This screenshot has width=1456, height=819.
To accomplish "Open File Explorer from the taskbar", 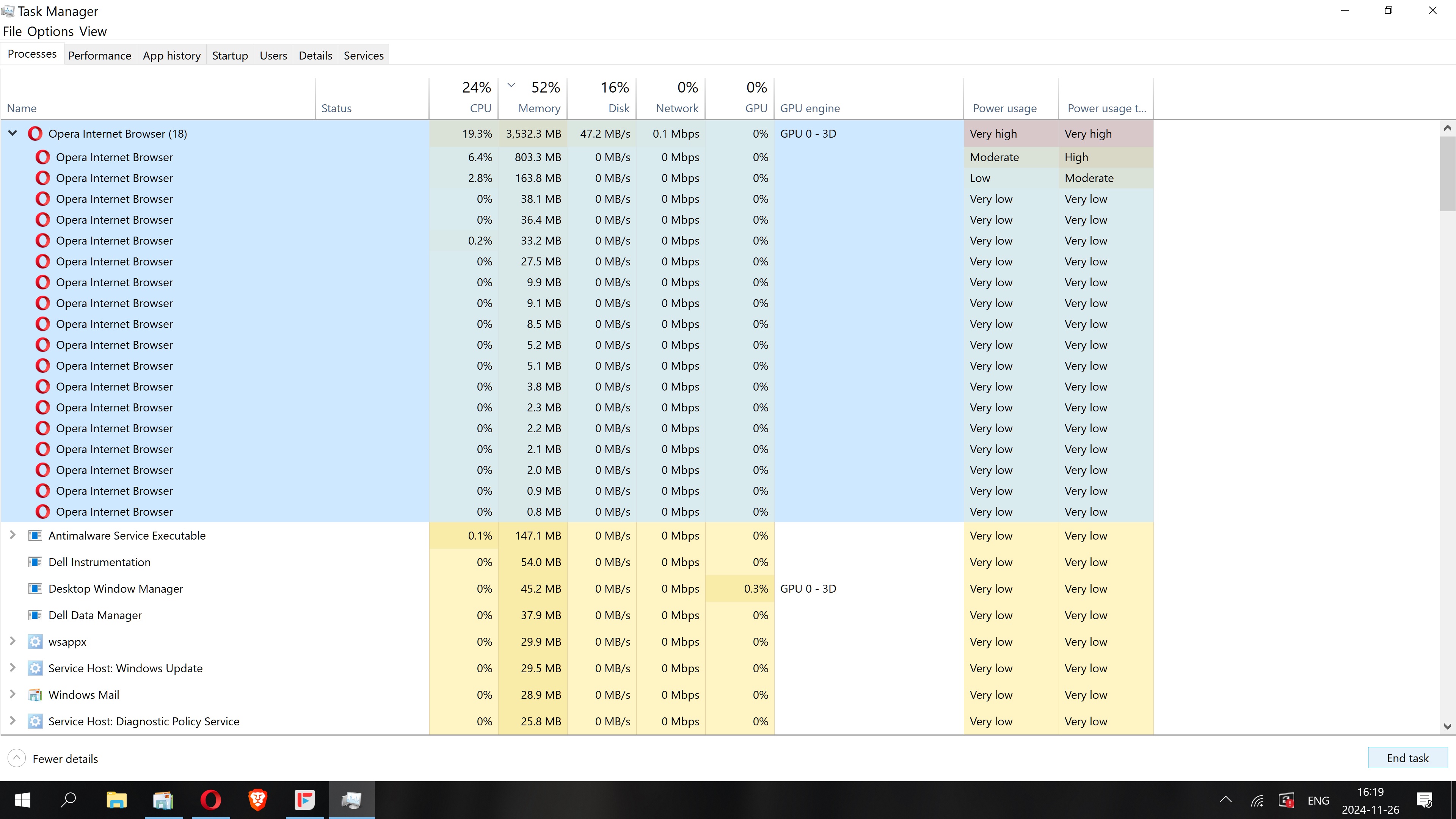I will [116, 800].
